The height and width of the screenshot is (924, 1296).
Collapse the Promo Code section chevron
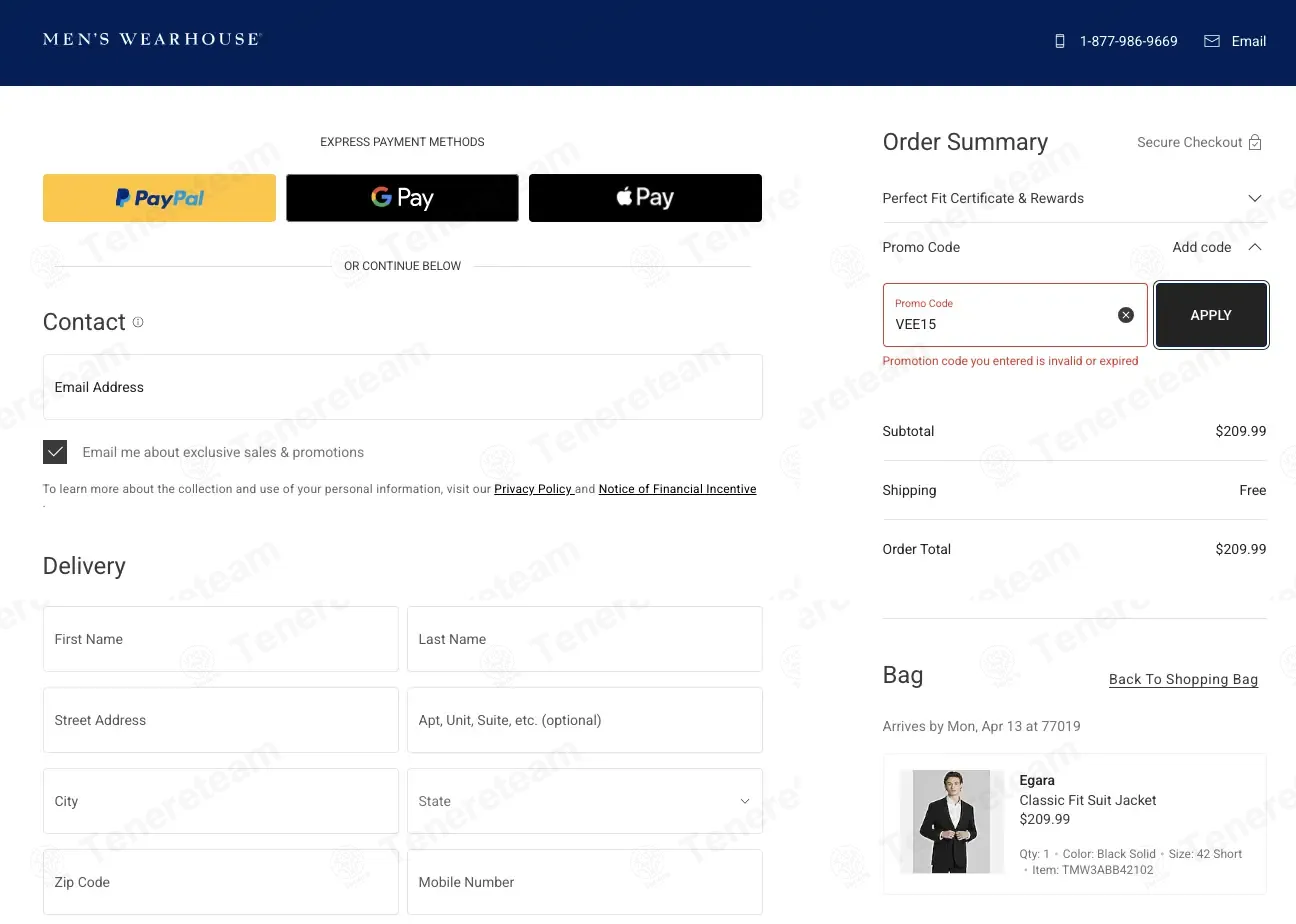pyautogui.click(x=1255, y=247)
